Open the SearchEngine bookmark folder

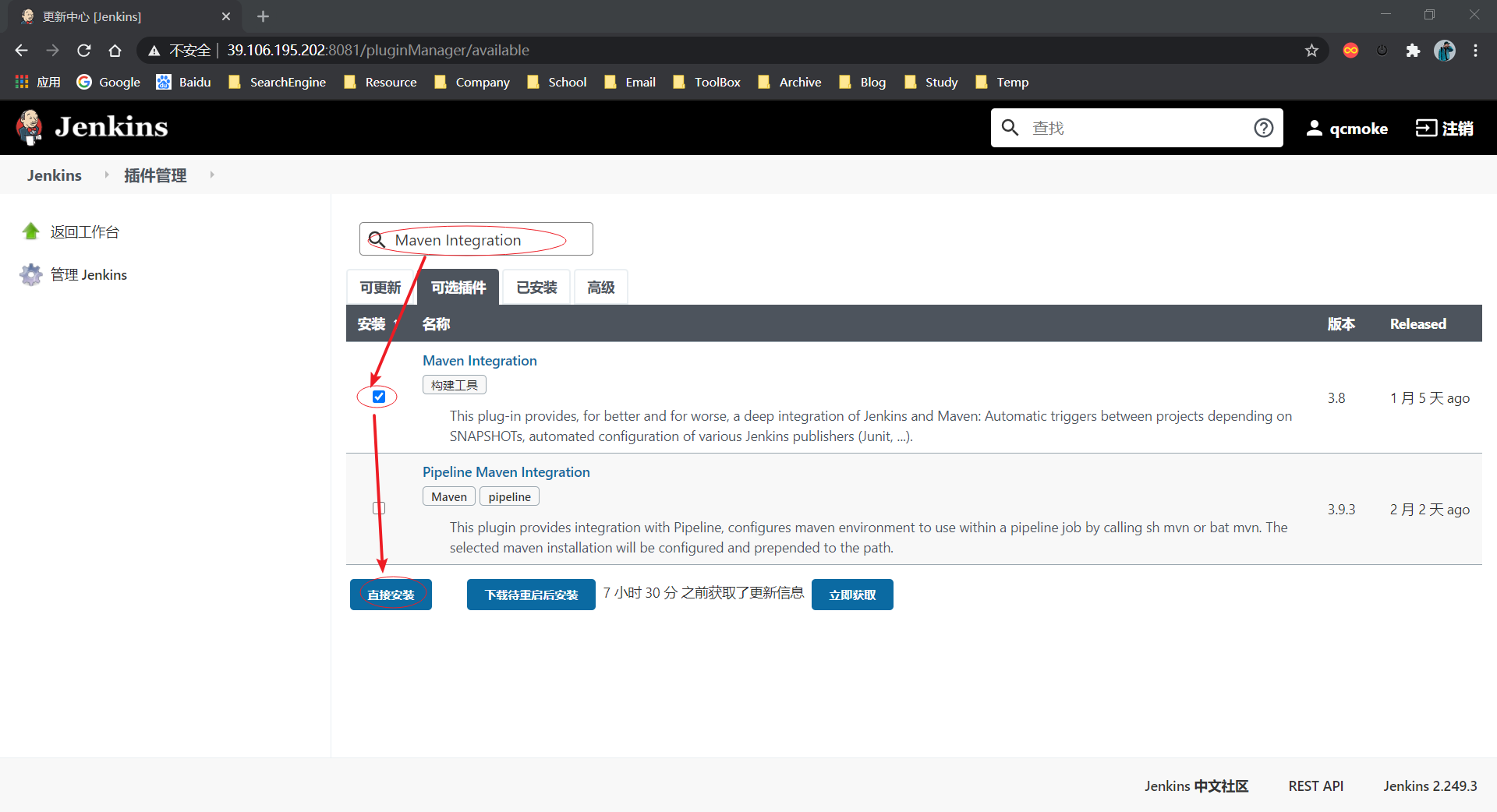point(278,82)
